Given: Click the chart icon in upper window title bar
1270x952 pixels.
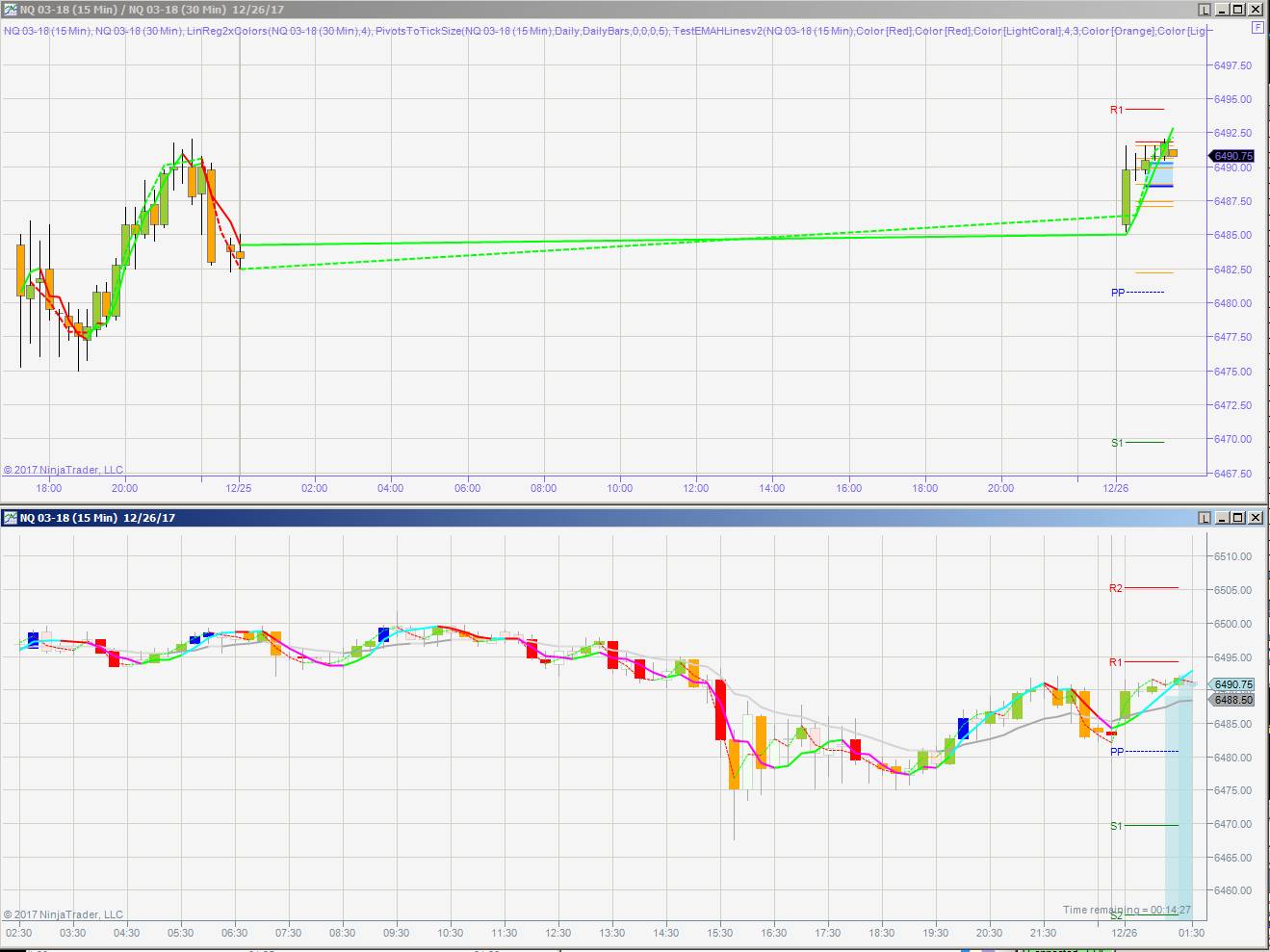Looking at the screenshot, I should (11, 10).
